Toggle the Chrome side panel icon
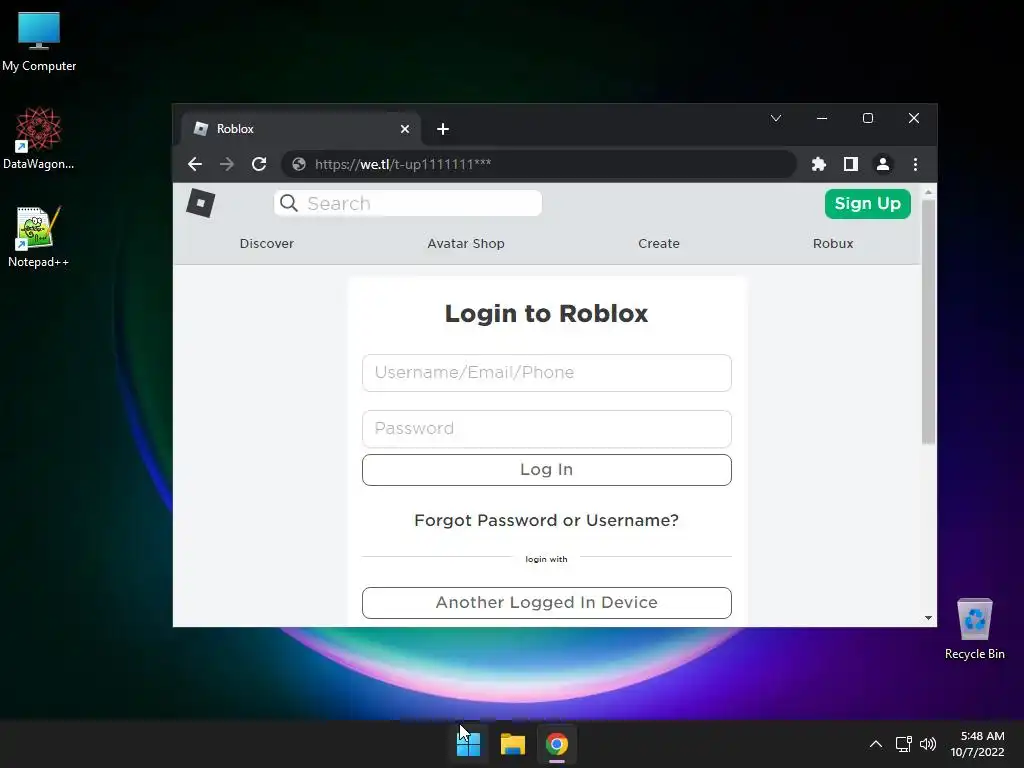The image size is (1024, 768). [850, 164]
